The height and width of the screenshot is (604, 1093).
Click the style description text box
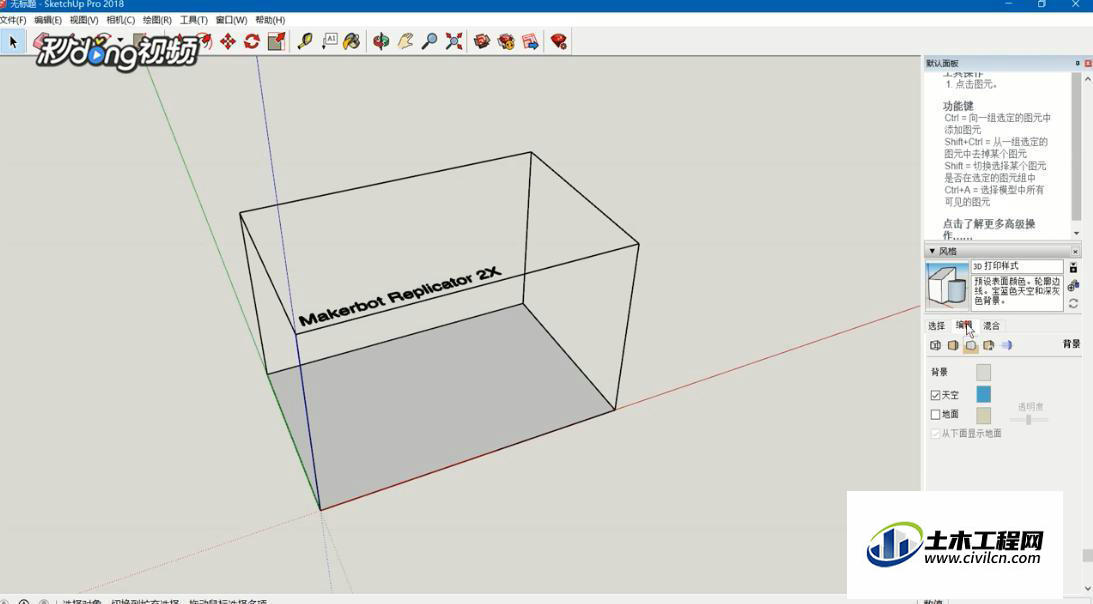click(x=1017, y=292)
